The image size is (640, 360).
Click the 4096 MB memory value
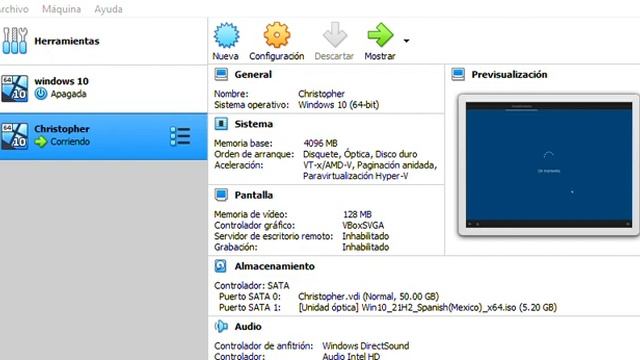pyautogui.click(x=320, y=143)
